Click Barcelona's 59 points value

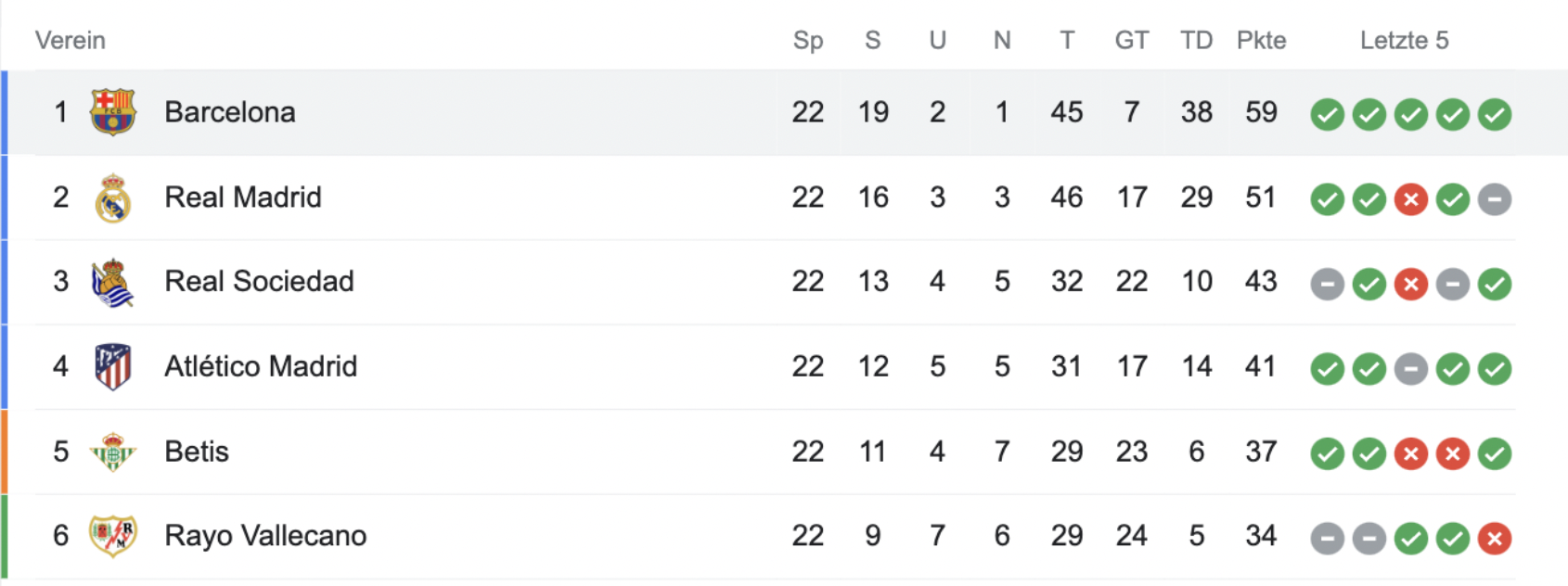click(x=1261, y=112)
